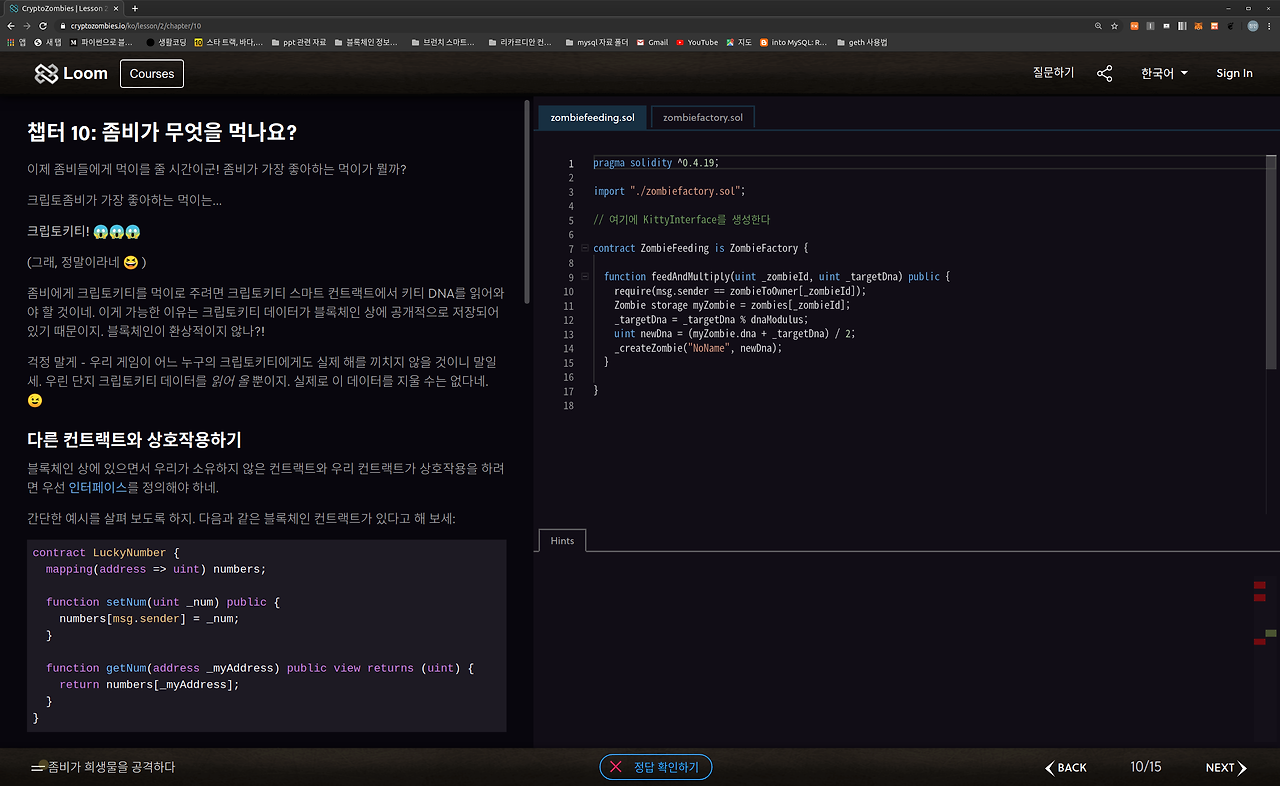Image resolution: width=1280 pixels, height=786 pixels.
Task: Click Sign In
Action: point(1234,73)
